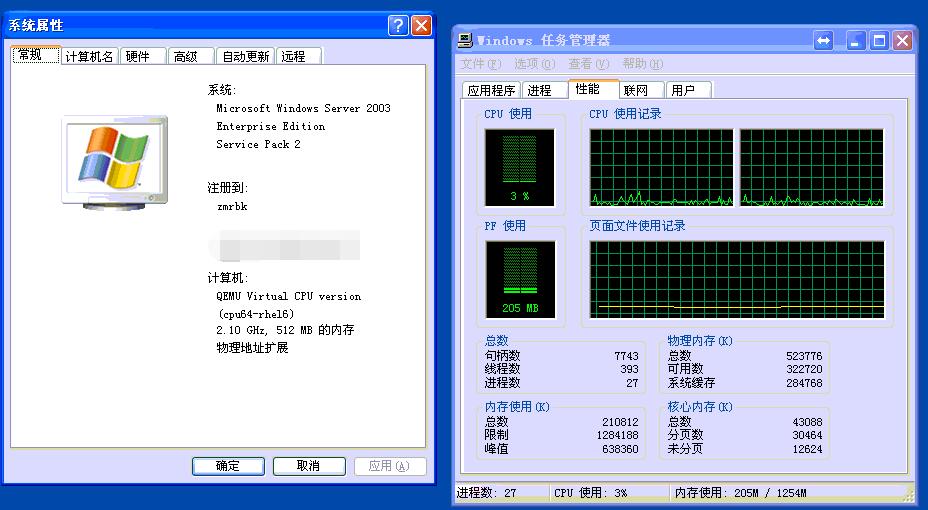The image size is (928, 510).
Task: Click the double-arrow button in Task Manager title bar
Action: 823,41
